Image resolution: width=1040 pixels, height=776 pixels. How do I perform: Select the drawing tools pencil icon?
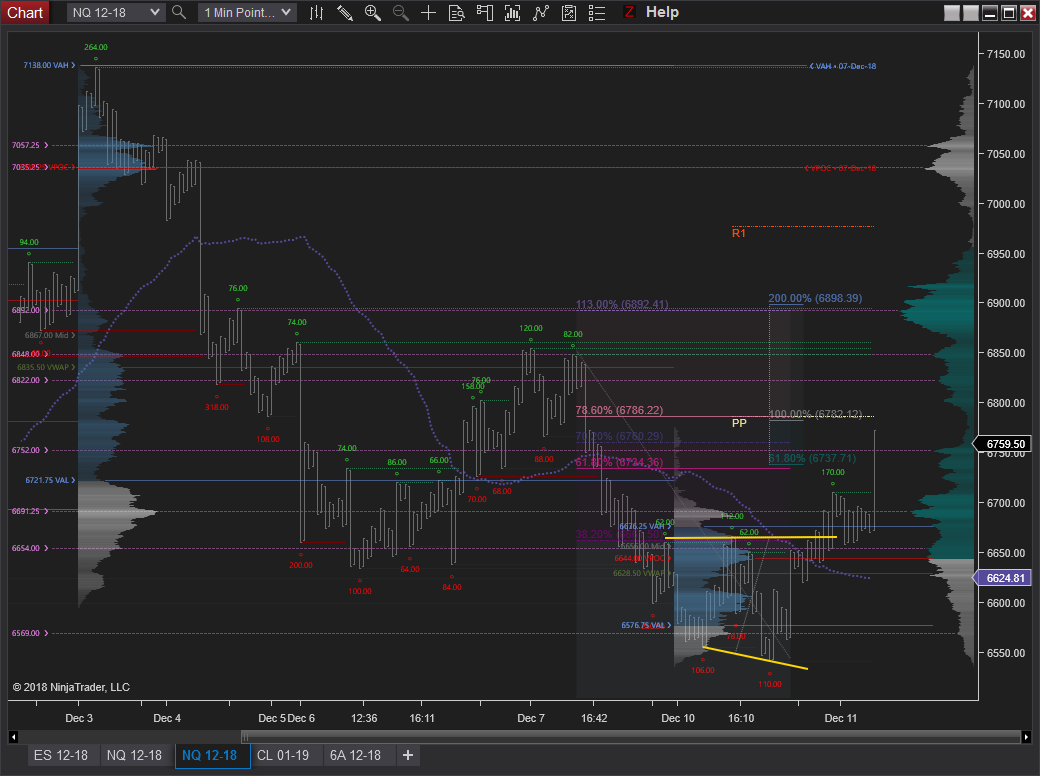tap(344, 12)
